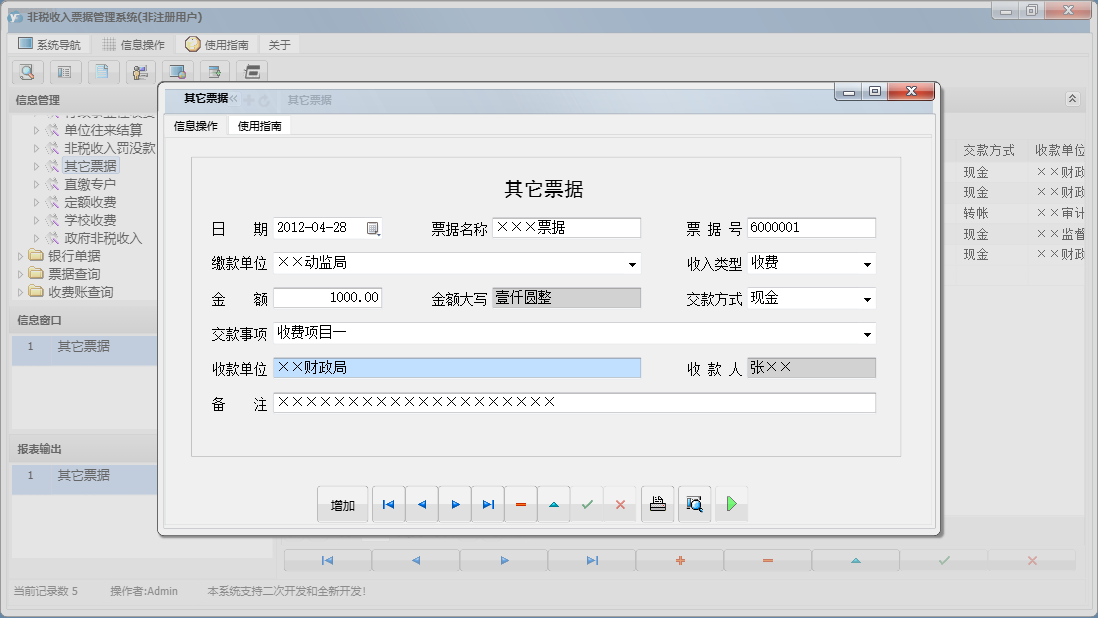This screenshot has height=618, width=1098.
Task: Open the report view icon on the main toolbar
Action: click(x=65, y=72)
